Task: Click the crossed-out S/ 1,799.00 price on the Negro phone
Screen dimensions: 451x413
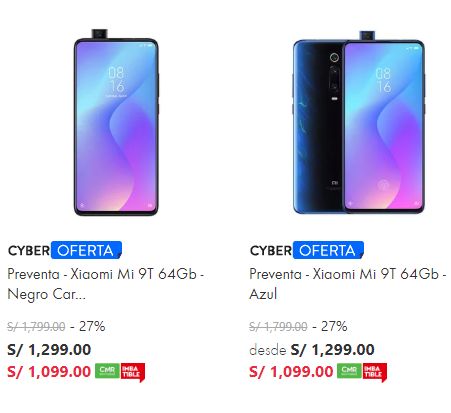Action: coord(36,326)
